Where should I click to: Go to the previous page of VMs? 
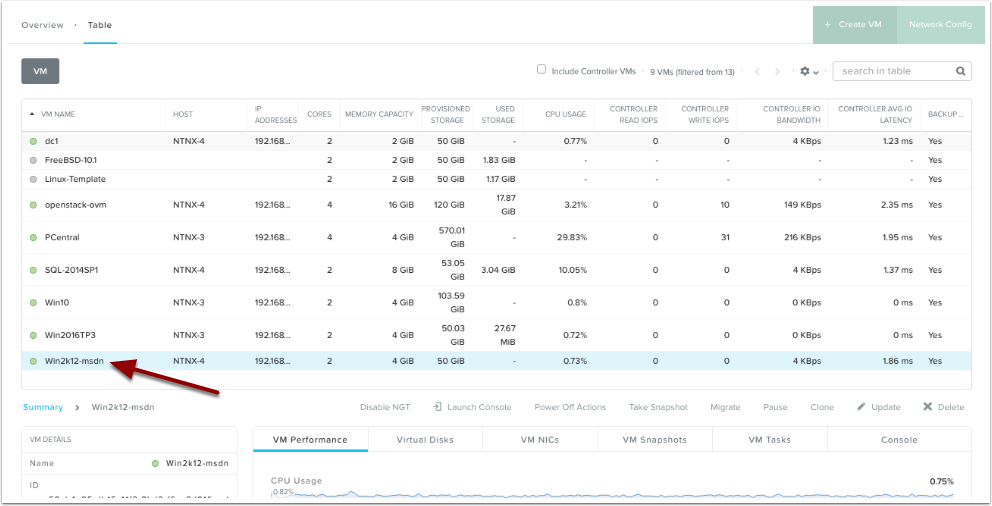757,72
